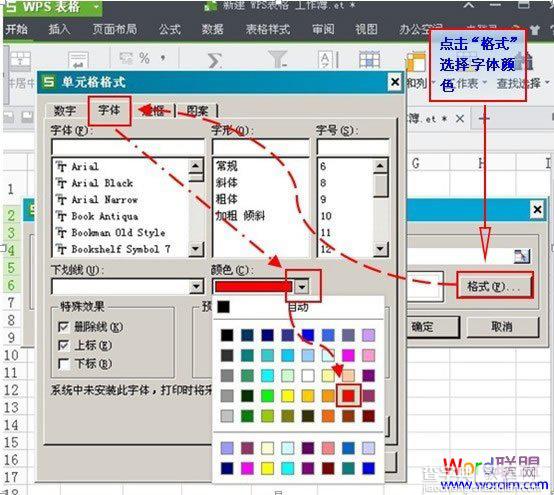Select the 自动 automatic color option
The image size is (554, 495).
[x=297, y=307]
